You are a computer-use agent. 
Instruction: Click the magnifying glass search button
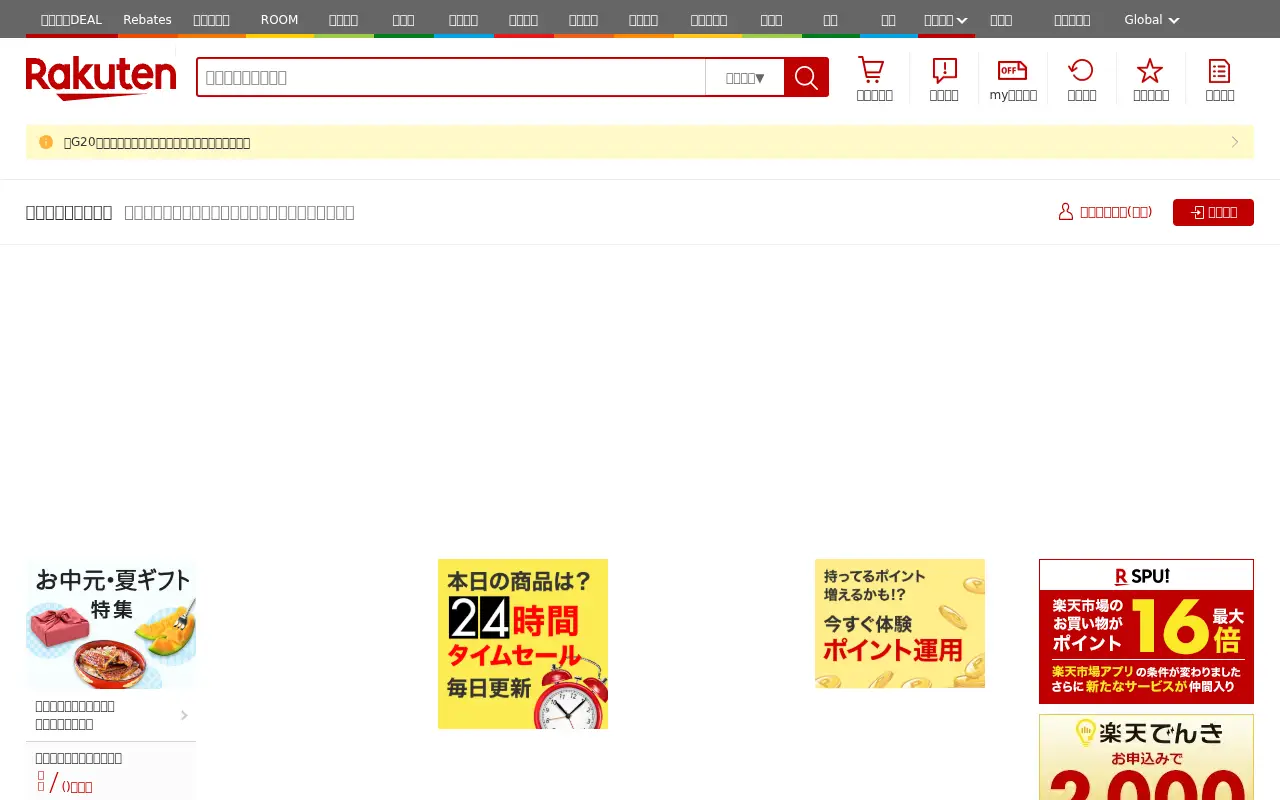tap(806, 77)
